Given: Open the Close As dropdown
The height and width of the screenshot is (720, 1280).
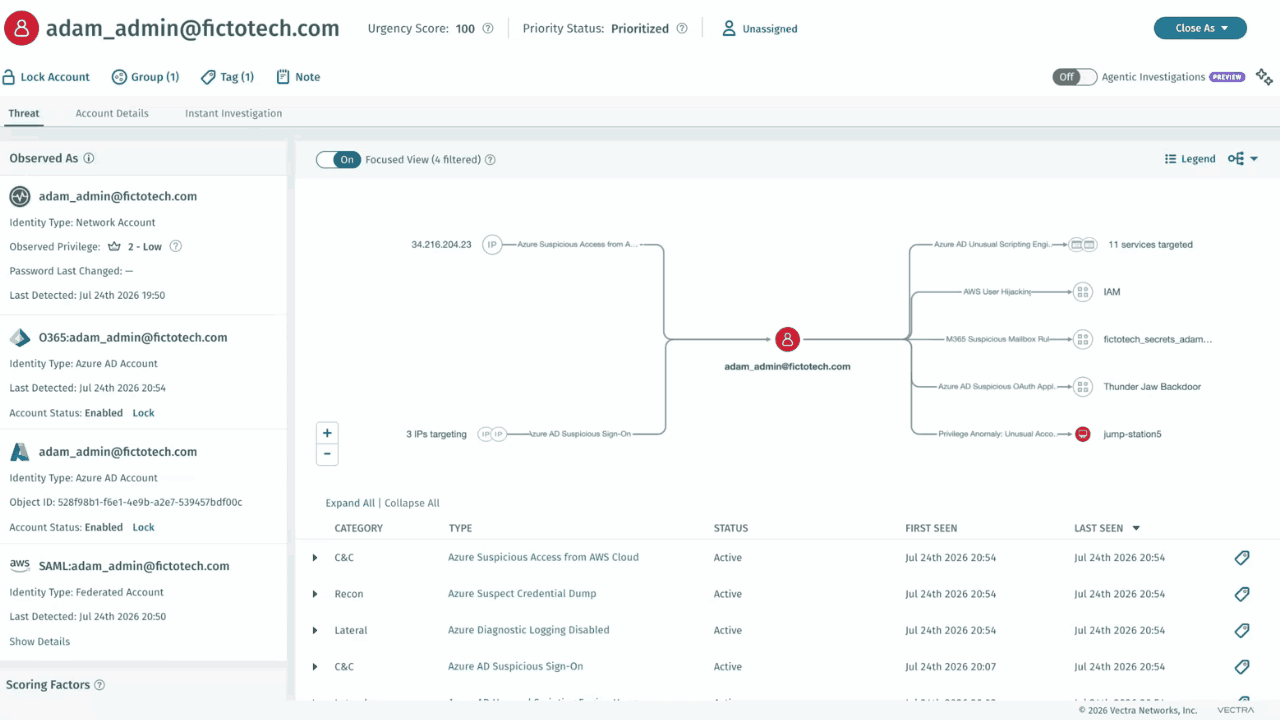Looking at the screenshot, I should (1200, 28).
